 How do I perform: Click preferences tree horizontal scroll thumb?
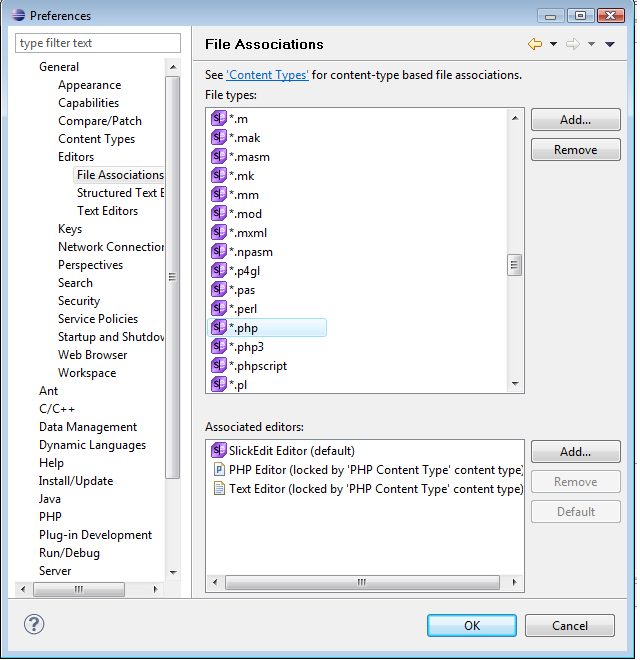pyautogui.click(x=79, y=589)
